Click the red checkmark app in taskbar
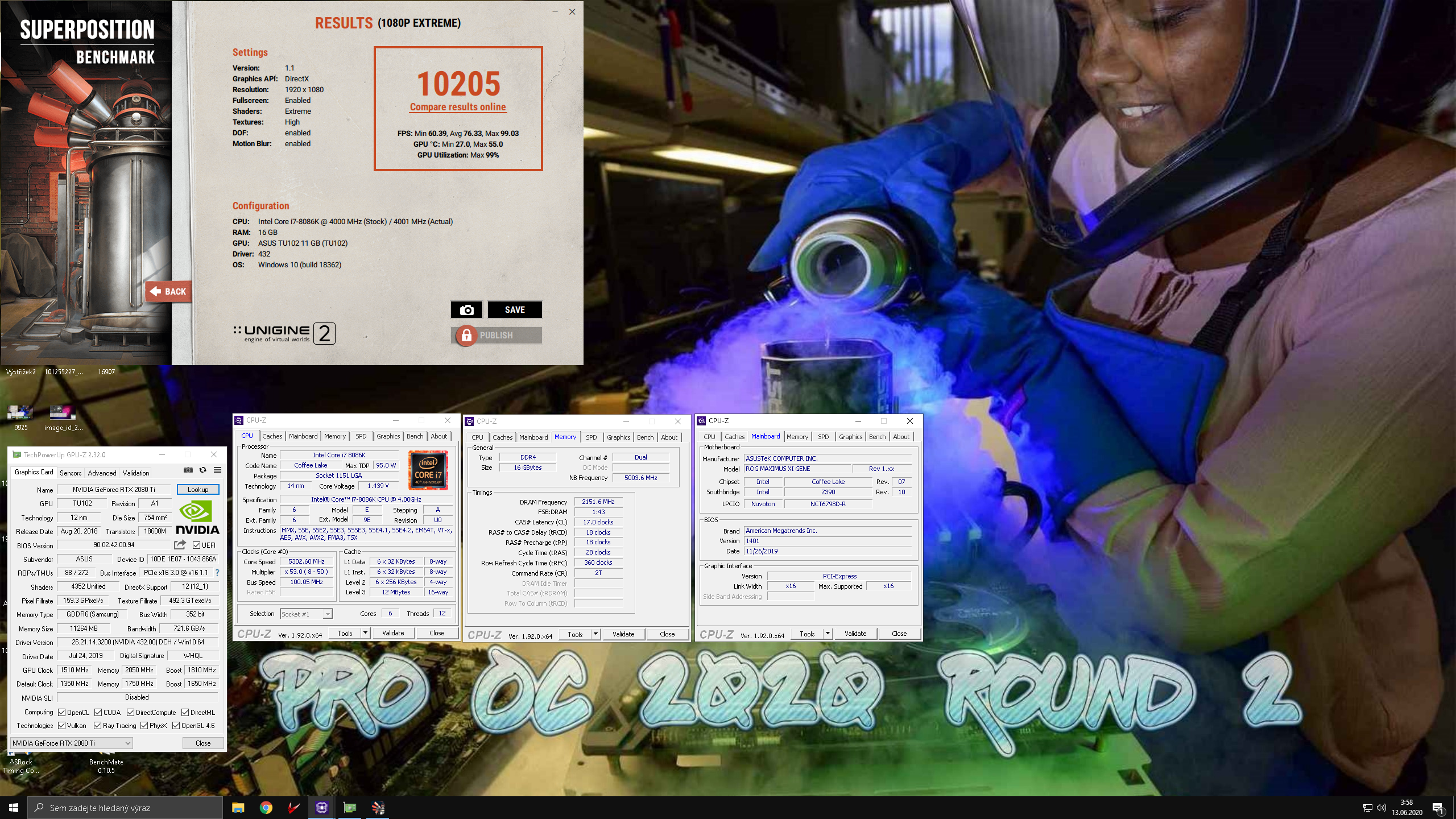The width and height of the screenshot is (1456, 819). click(x=293, y=808)
